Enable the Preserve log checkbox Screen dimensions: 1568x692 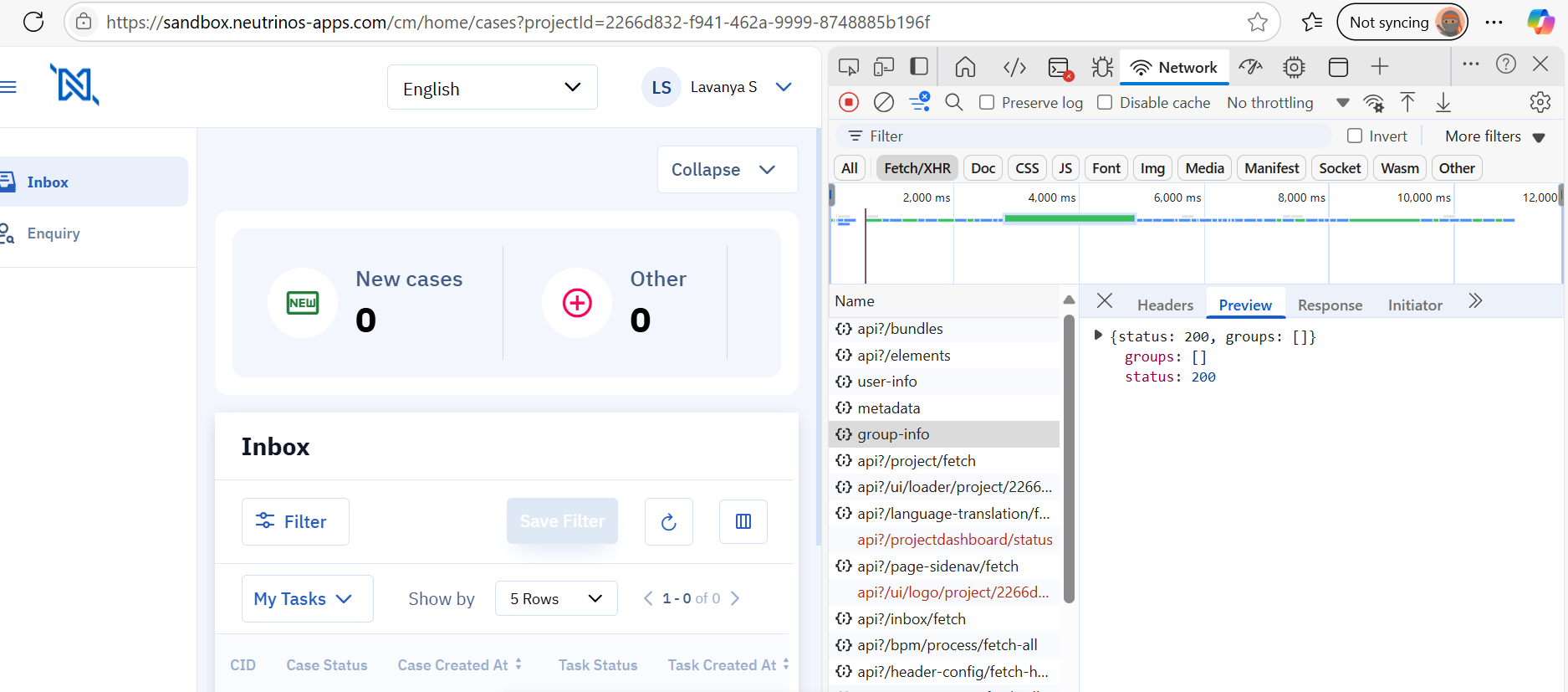(987, 102)
